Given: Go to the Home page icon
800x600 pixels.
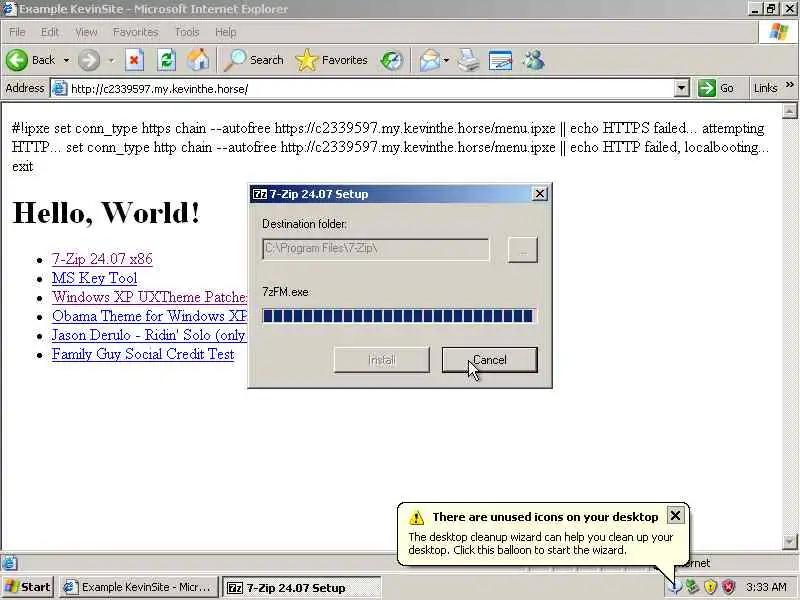Looking at the screenshot, I should tap(198, 60).
